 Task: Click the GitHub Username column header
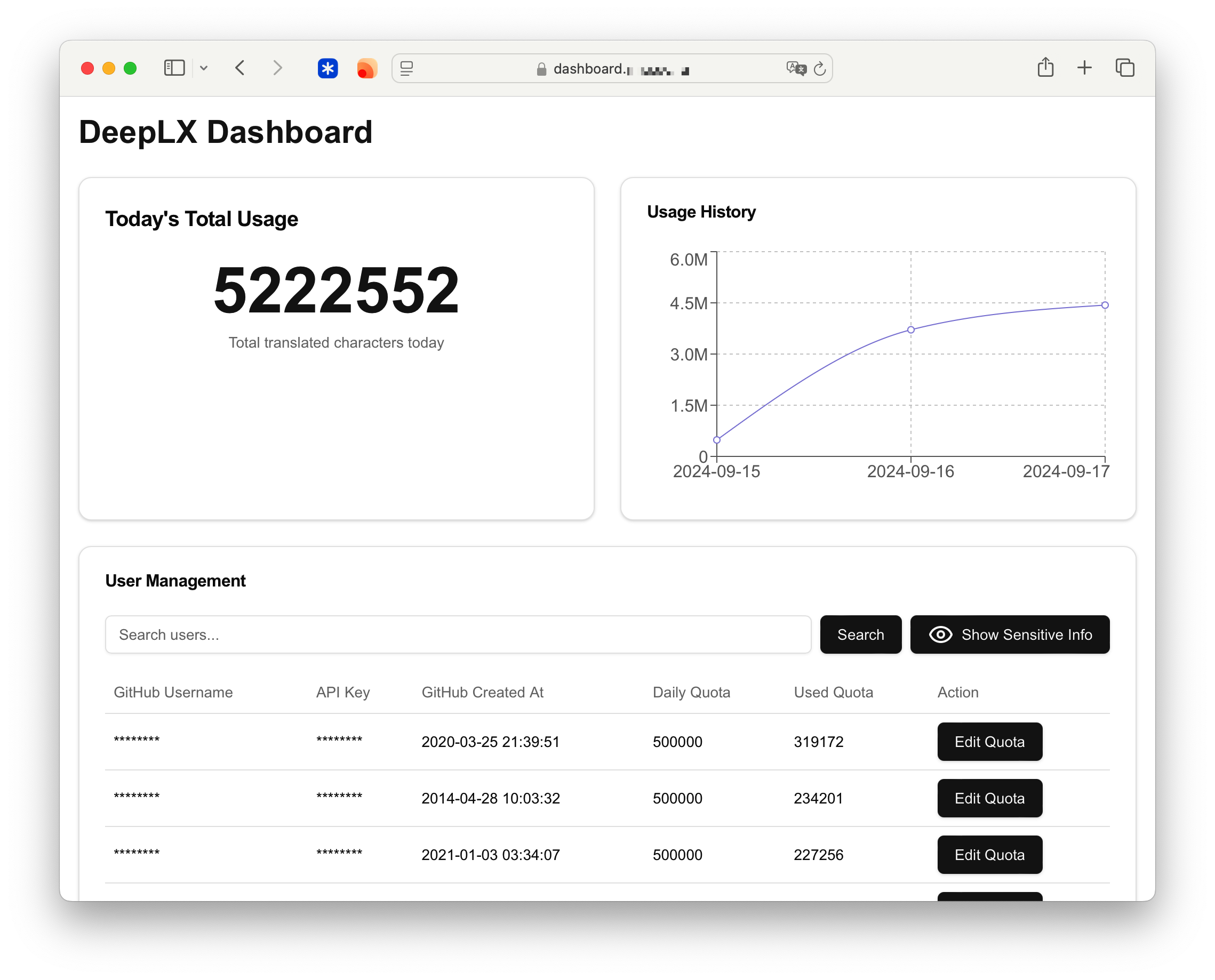point(173,692)
